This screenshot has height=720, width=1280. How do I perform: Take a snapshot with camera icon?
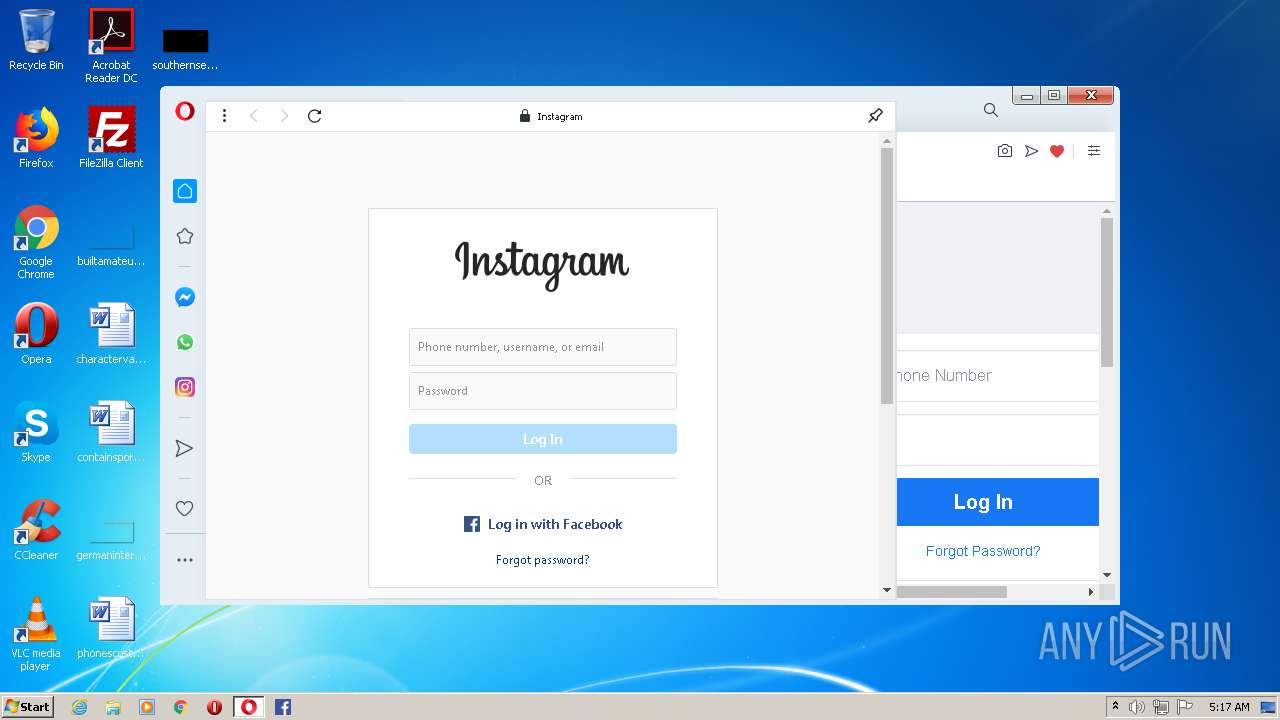click(1005, 151)
